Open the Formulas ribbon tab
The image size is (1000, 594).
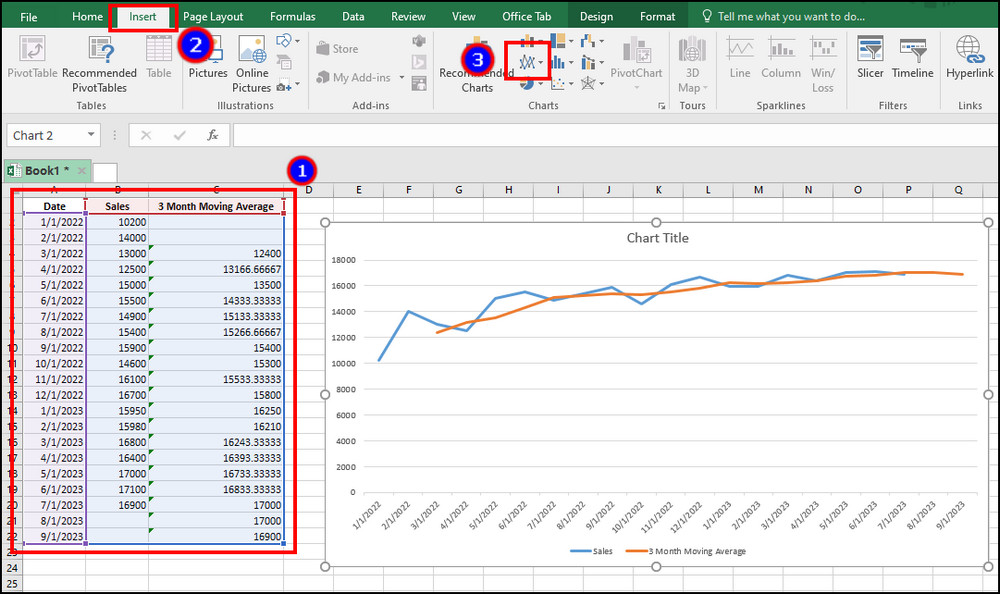tap(292, 15)
